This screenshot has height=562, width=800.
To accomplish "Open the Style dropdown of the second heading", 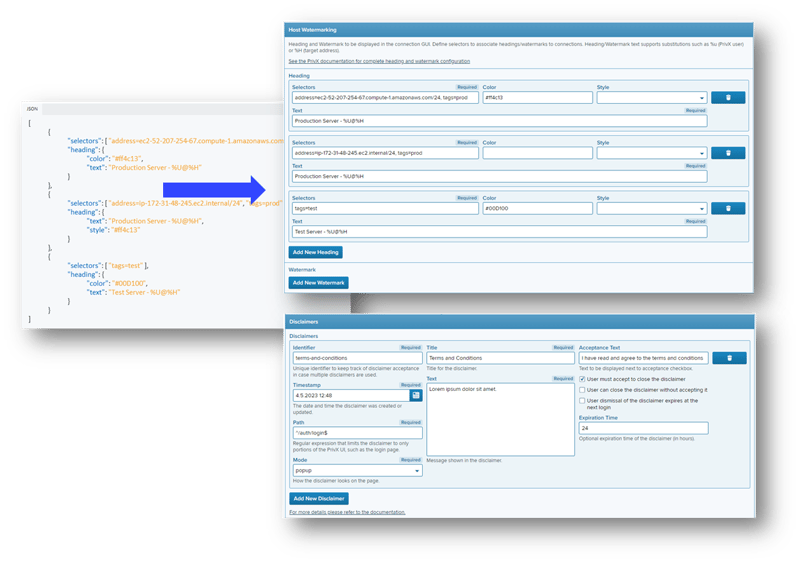I will 651,153.
